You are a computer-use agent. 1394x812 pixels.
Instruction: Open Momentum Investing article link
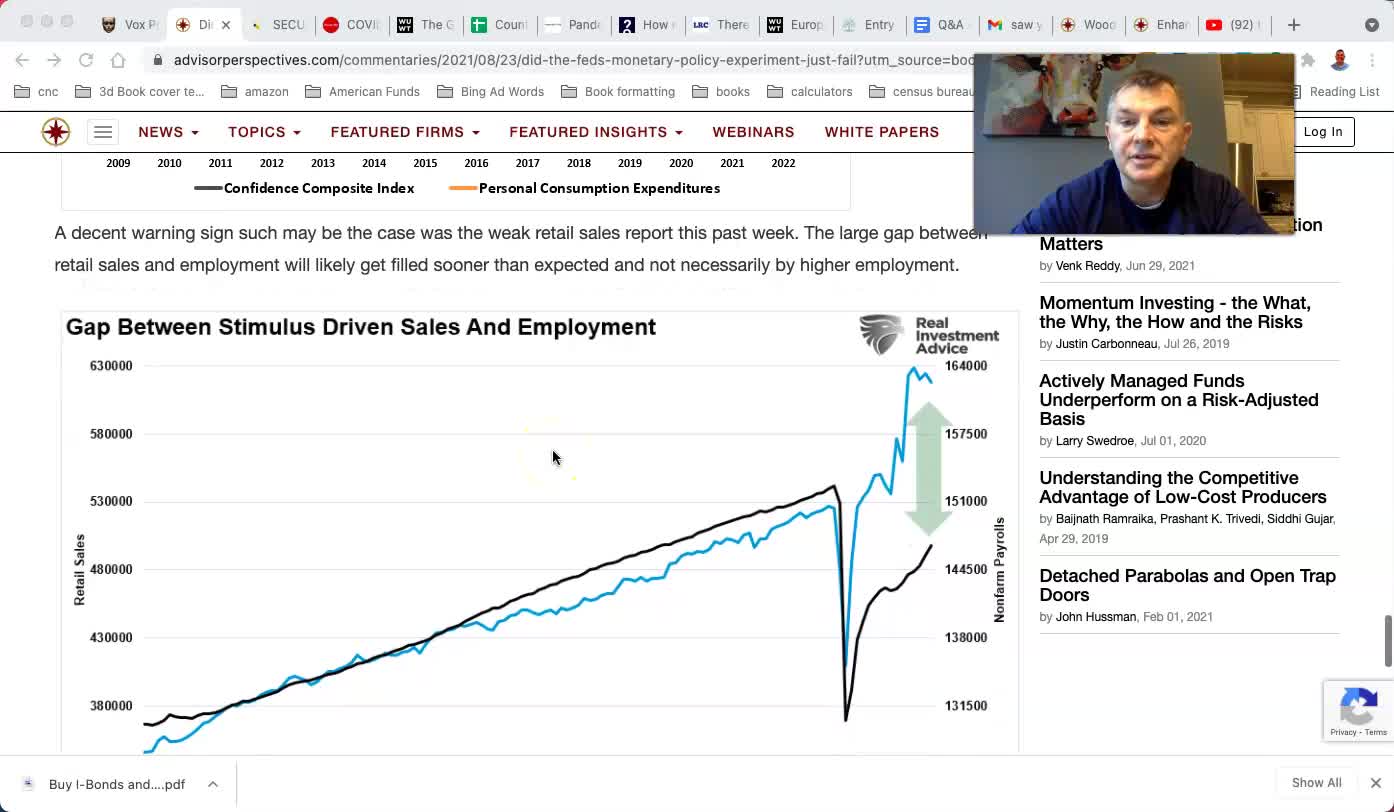click(1175, 312)
